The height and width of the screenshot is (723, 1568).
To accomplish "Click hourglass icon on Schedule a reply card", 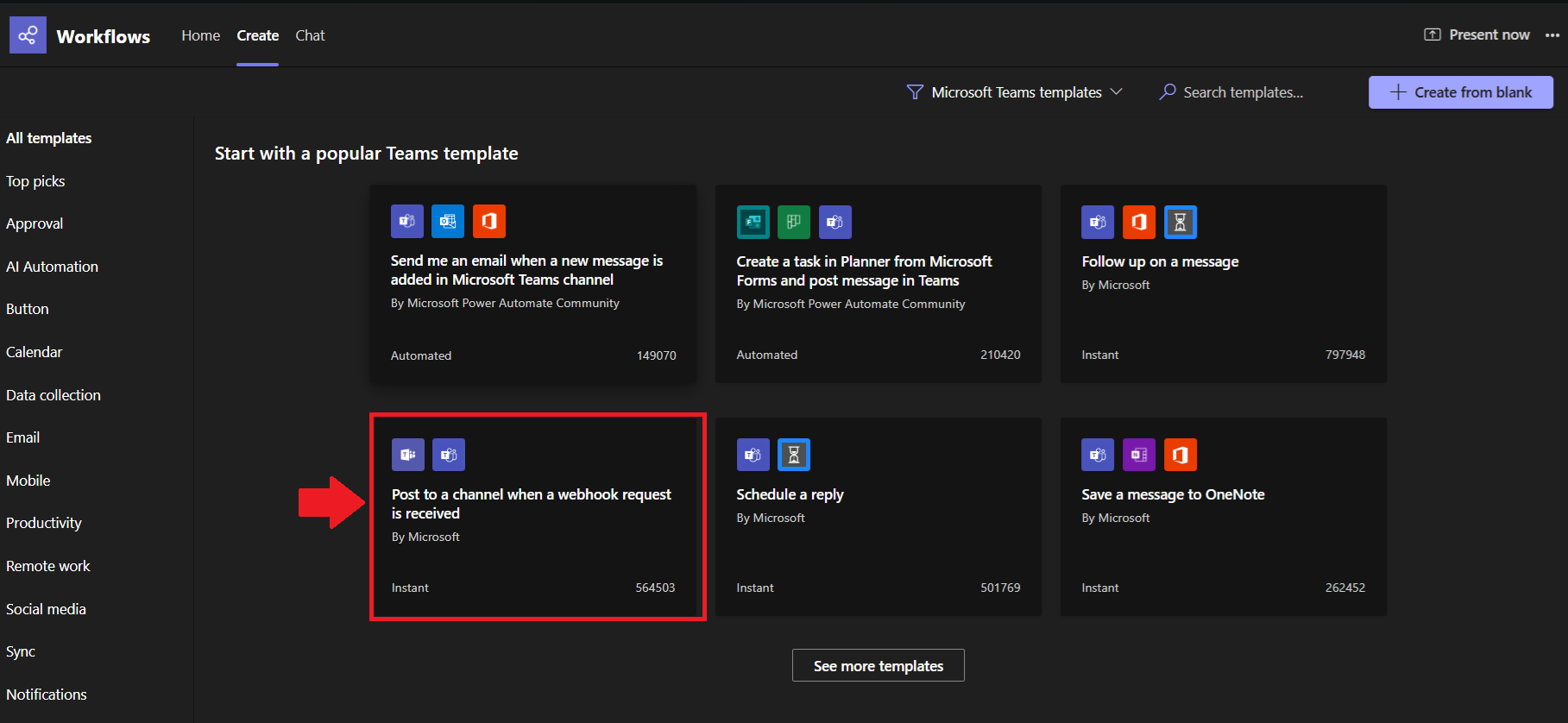I will coord(794,455).
